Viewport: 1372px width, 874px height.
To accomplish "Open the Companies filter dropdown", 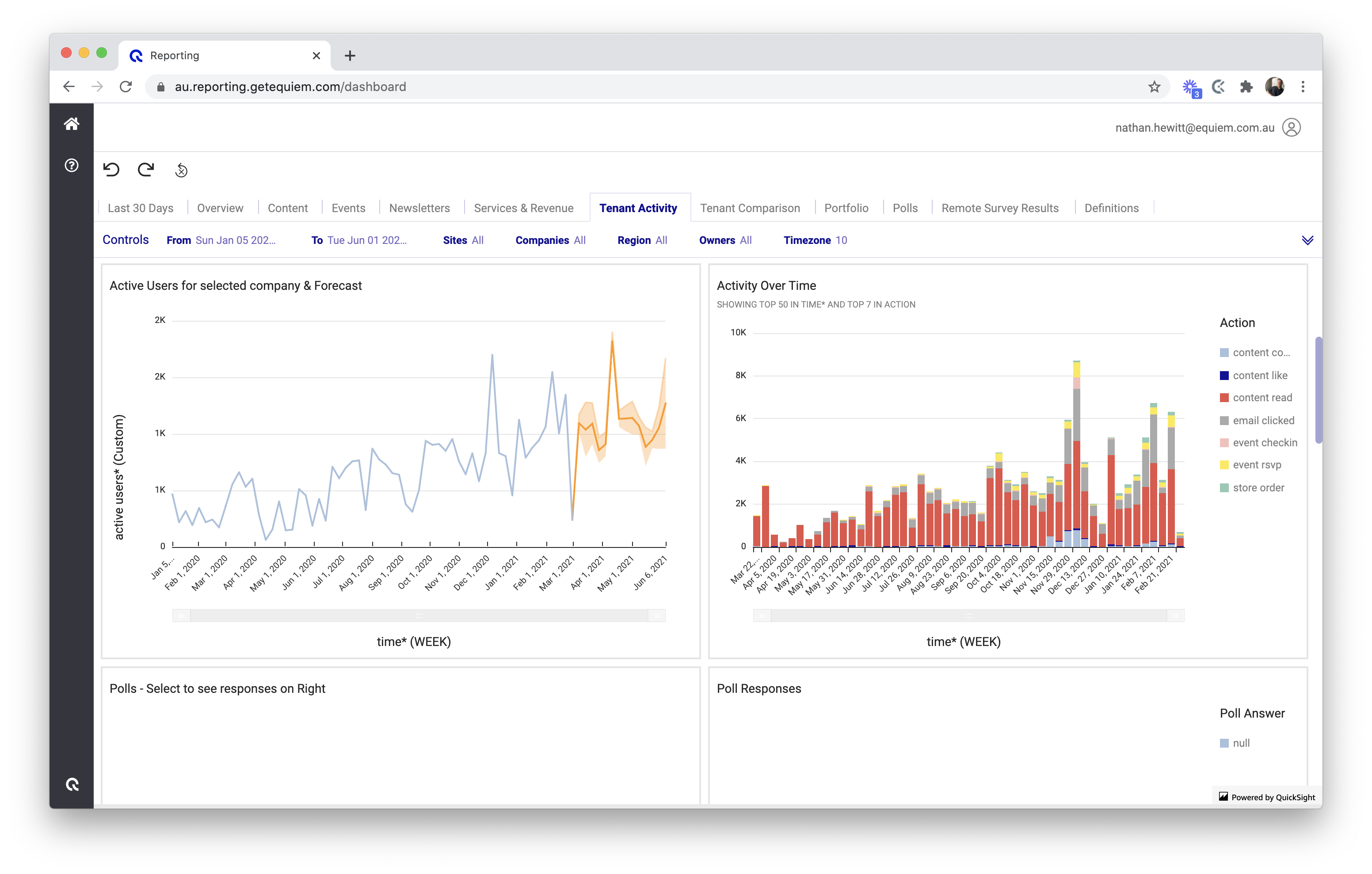I will pos(550,240).
